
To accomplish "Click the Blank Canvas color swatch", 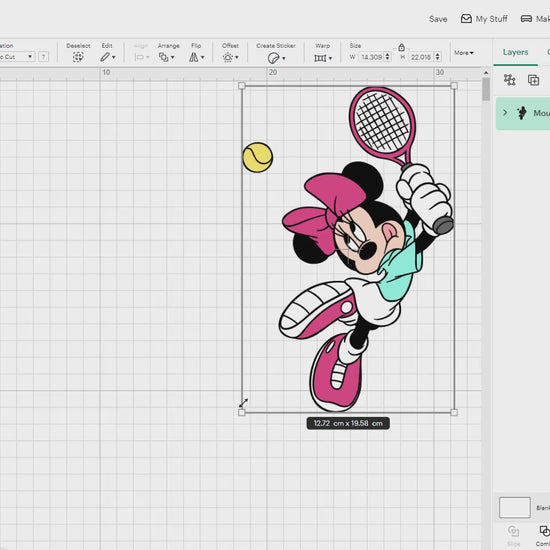I will click(x=515, y=507).
